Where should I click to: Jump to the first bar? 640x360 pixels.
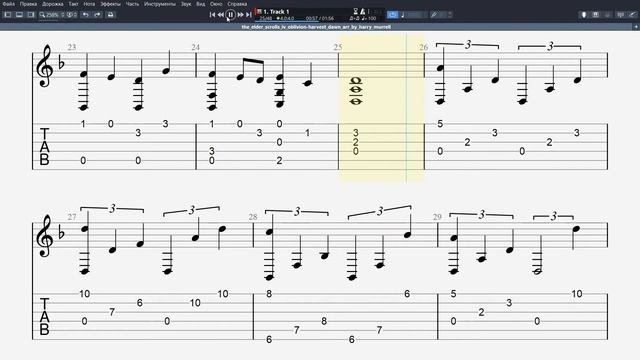[x=212, y=15]
